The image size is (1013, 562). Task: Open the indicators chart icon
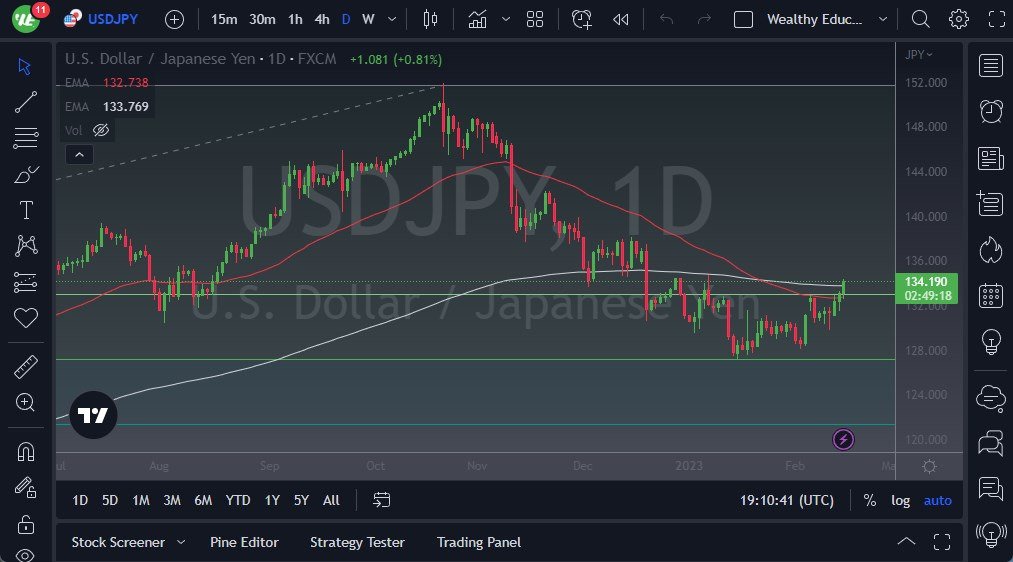477,19
